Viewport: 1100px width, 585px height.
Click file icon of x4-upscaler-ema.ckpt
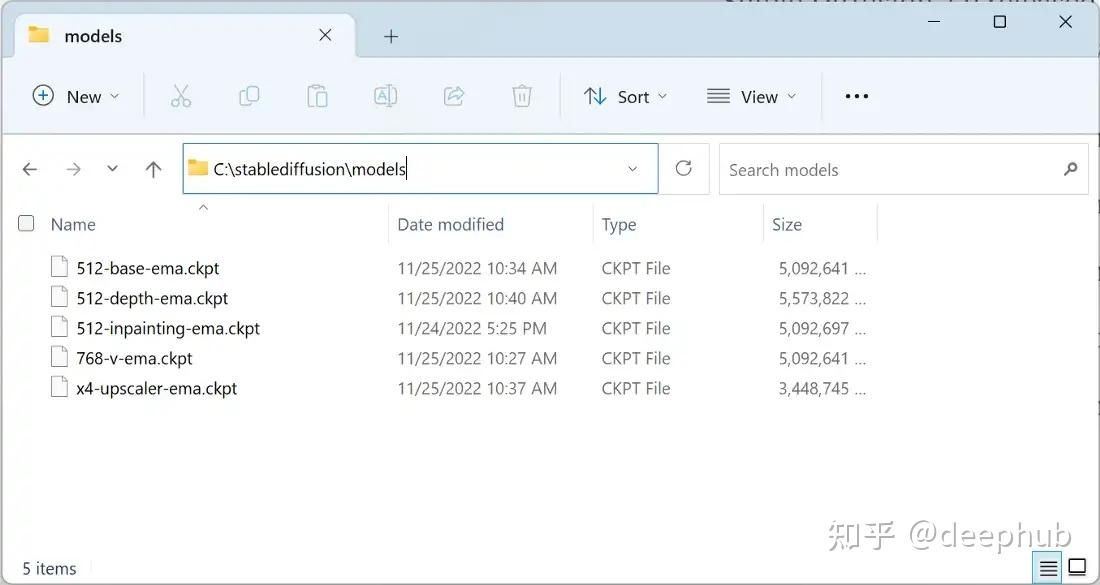pos(60,388)
